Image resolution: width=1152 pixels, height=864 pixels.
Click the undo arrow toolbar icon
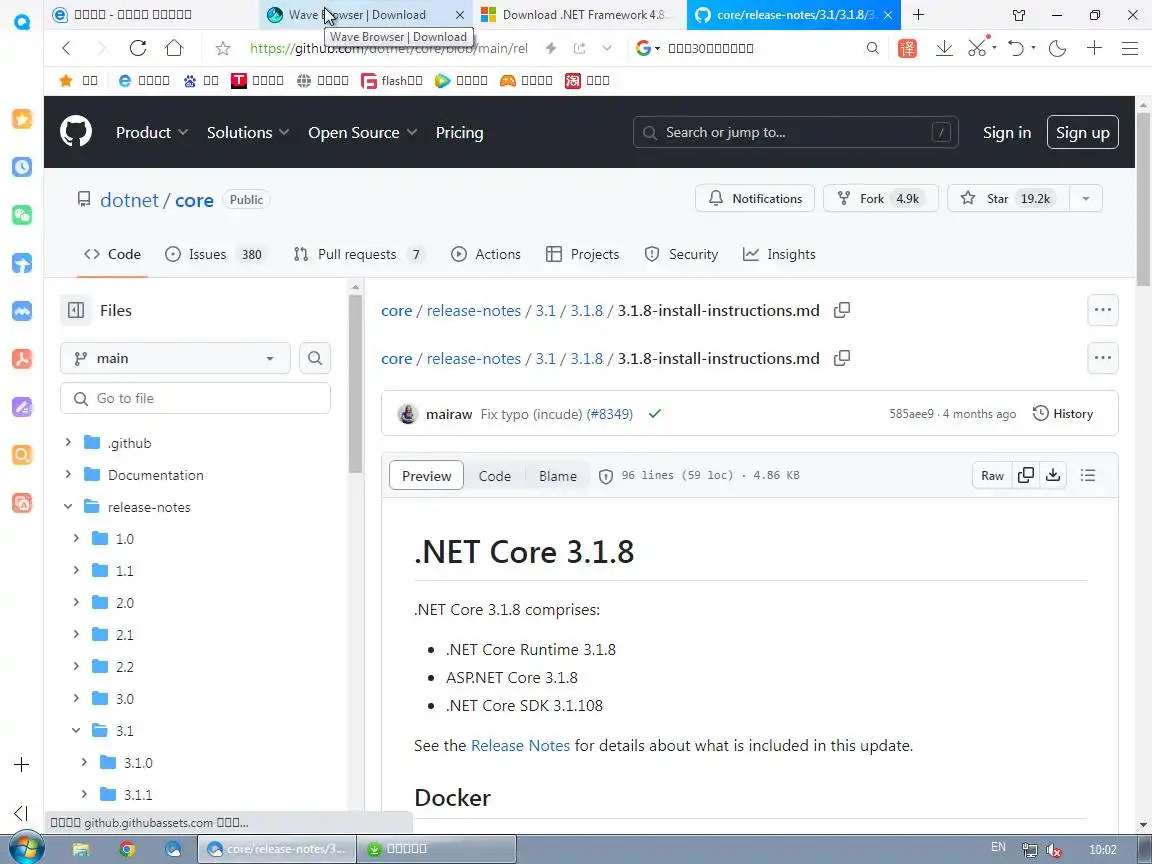click(1016, 48)
